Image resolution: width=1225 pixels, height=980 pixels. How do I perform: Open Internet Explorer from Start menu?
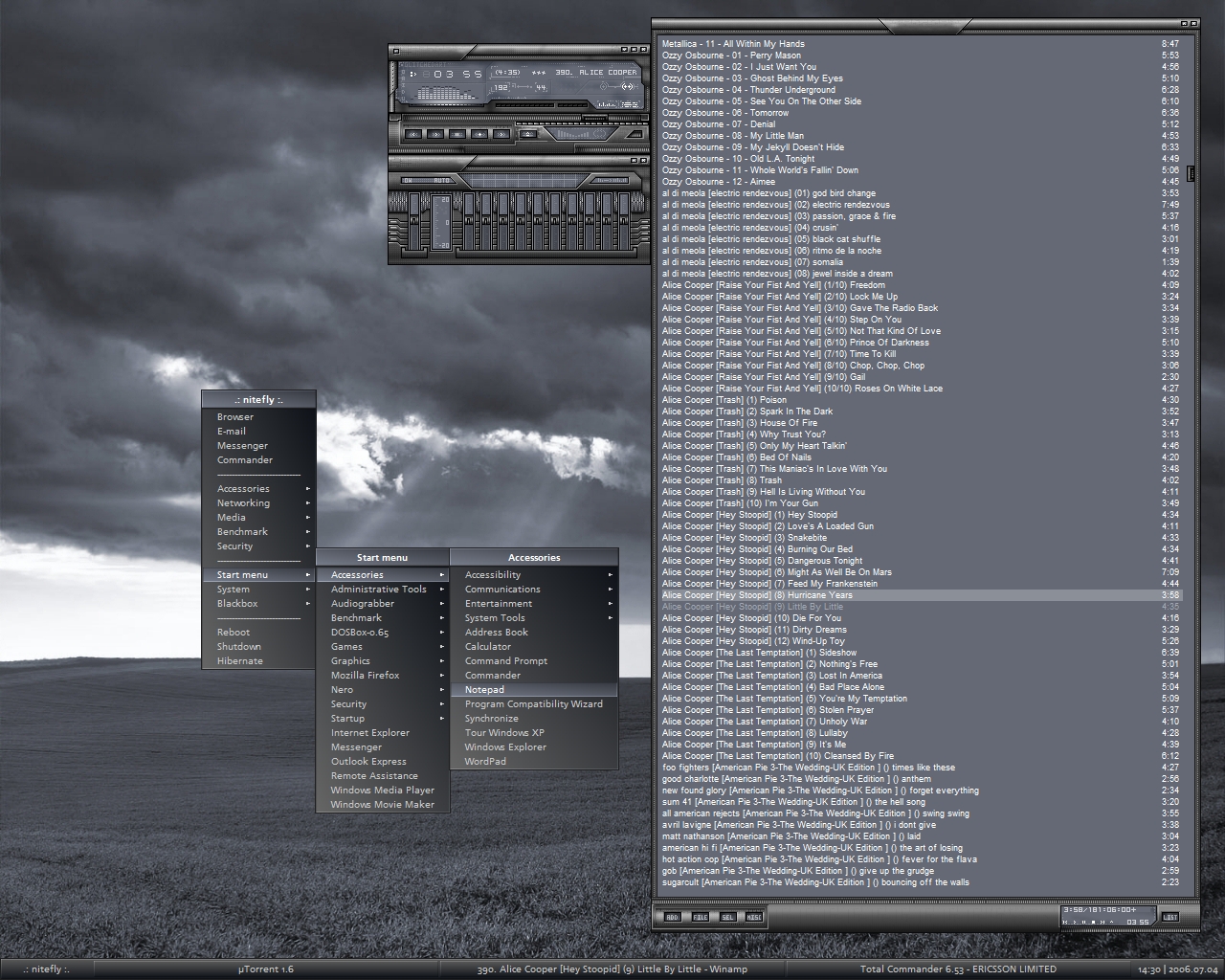(x=383, y=733)
